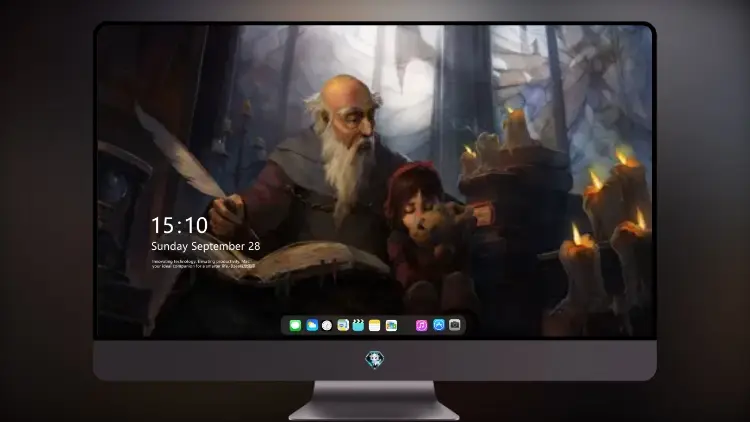Viewport: 750px width, 422px height.
Task: Open the Weather app in dock
Action: pyautogui.click(x=312, y=325)
